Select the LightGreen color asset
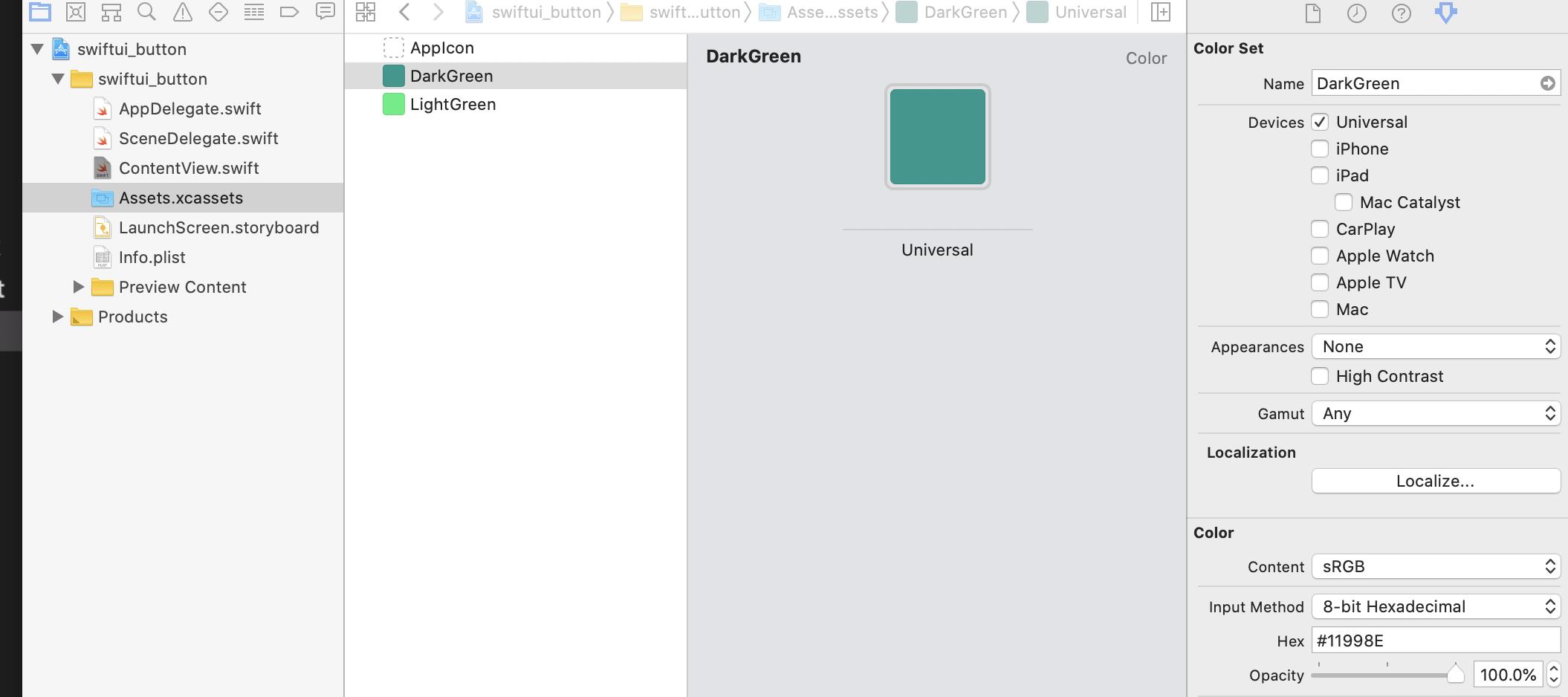This screenshot has width=1568, height=697. coord(516,104)
